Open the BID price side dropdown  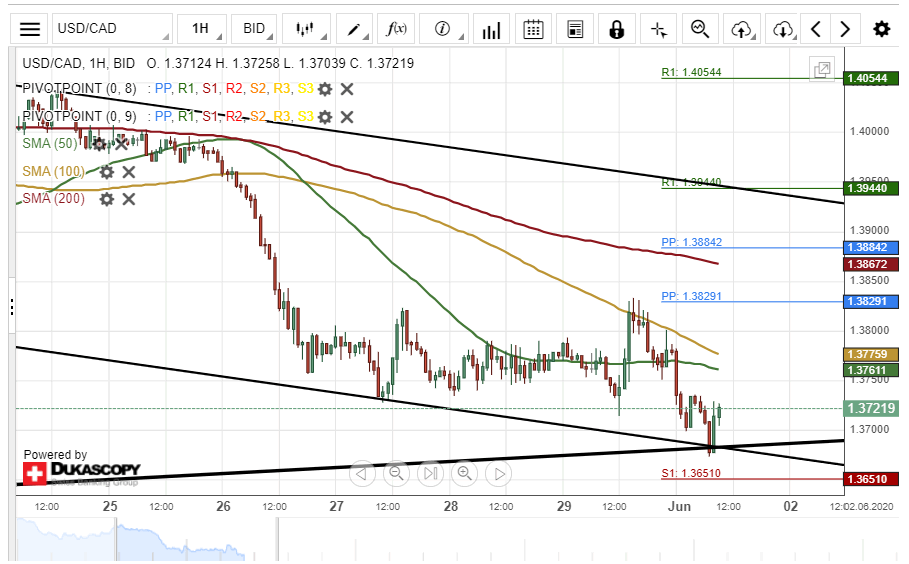(x=254, y=29)
